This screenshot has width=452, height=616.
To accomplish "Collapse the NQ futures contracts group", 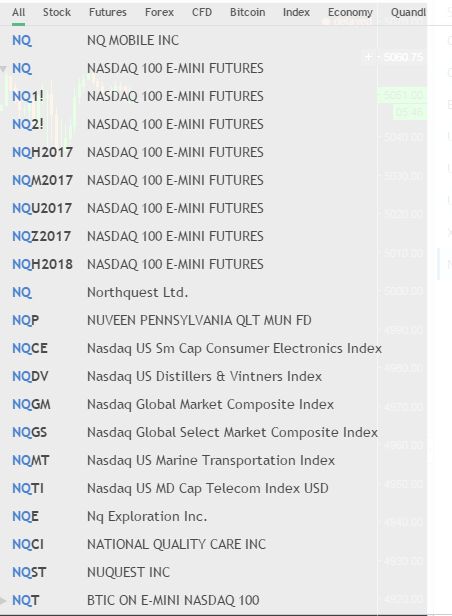I will pos(4,69).
